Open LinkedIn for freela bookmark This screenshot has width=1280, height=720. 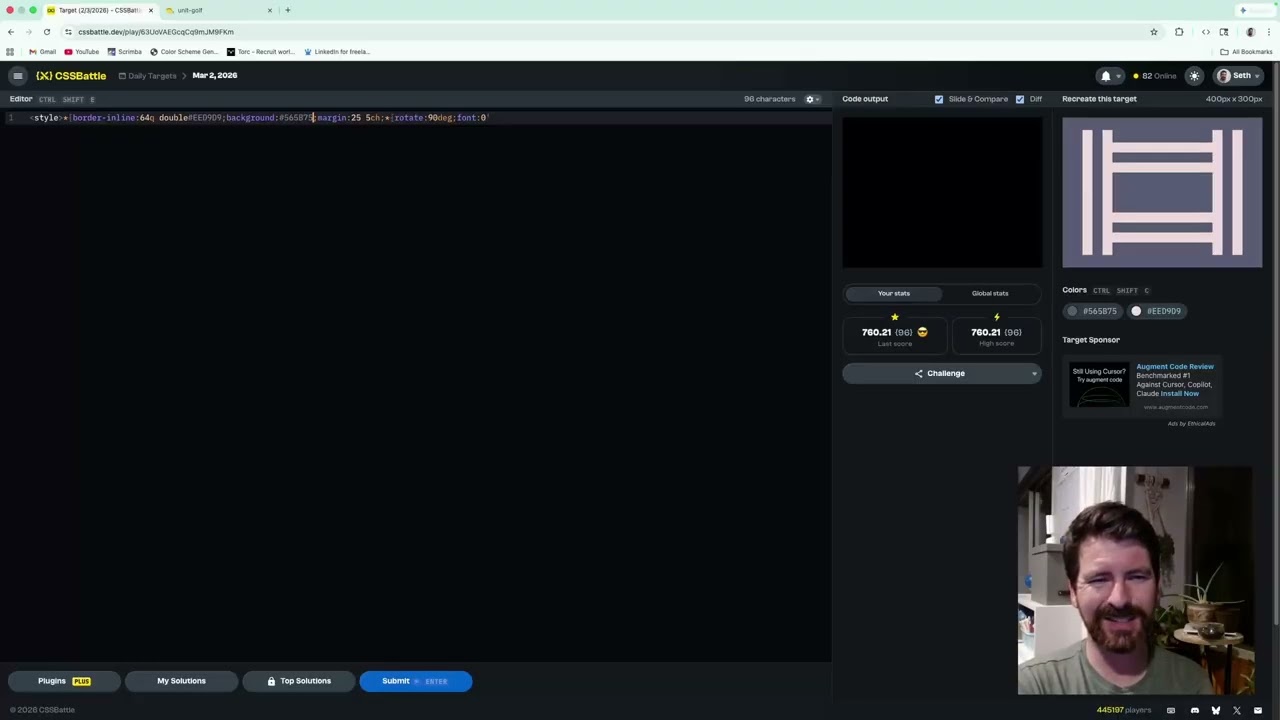pyautogui.click(x=337, y=52)
